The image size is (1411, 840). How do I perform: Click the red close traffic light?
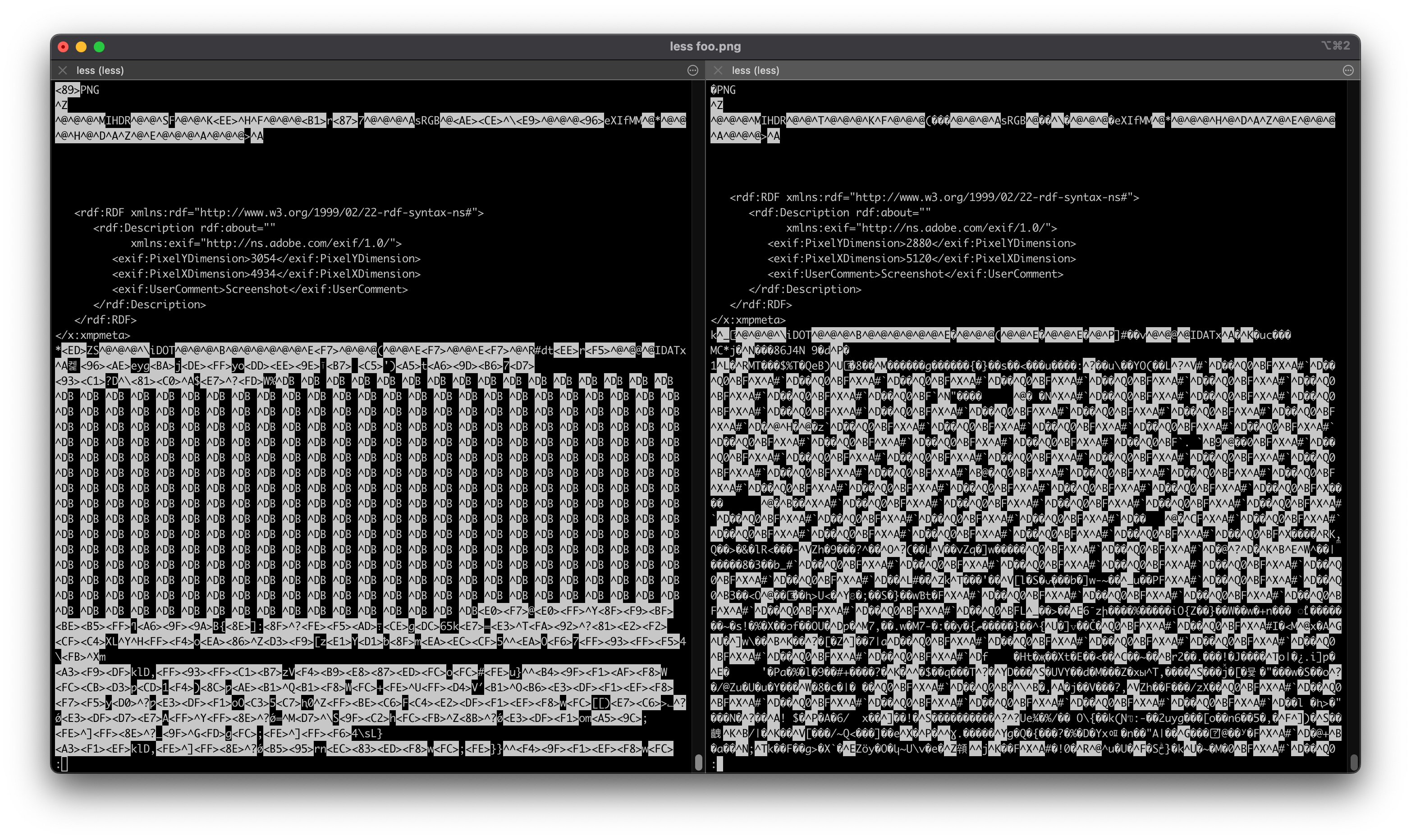click(x=63, y=47)
